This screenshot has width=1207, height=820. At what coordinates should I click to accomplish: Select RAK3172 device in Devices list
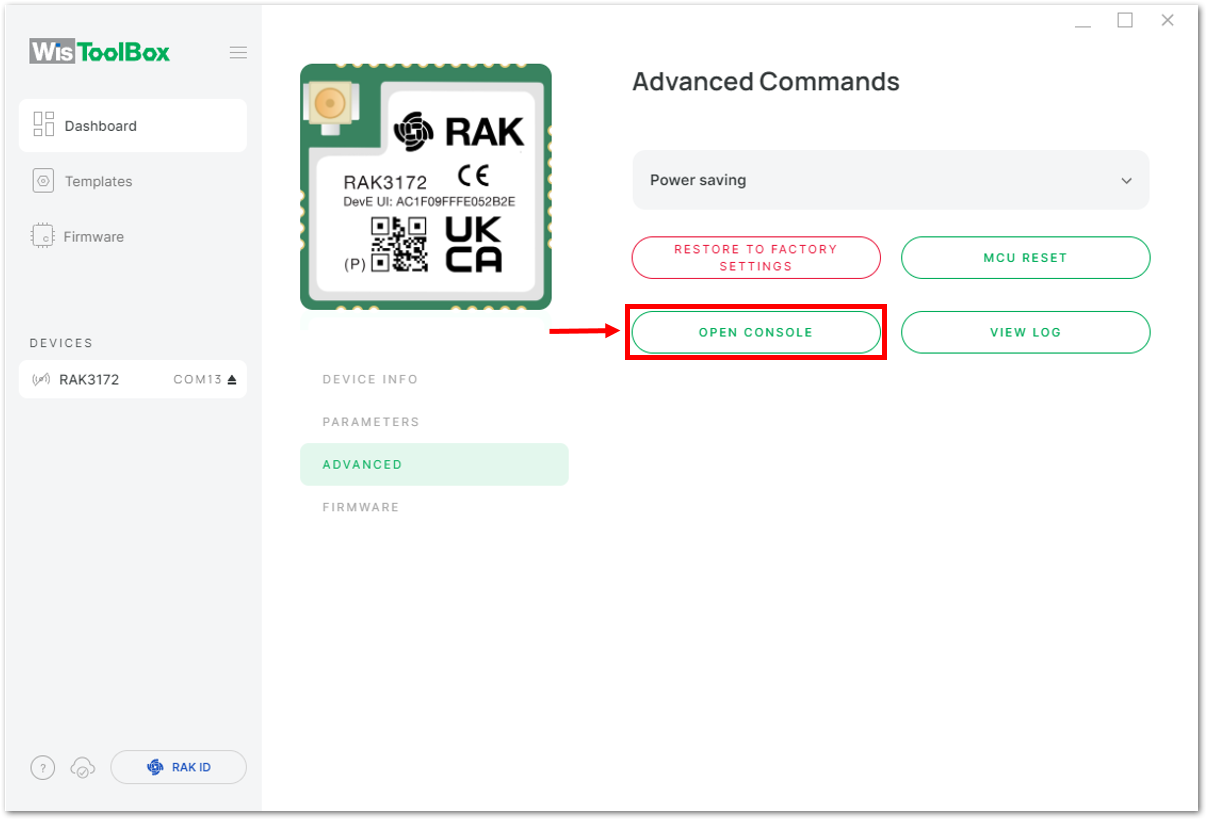pos(133,379)
